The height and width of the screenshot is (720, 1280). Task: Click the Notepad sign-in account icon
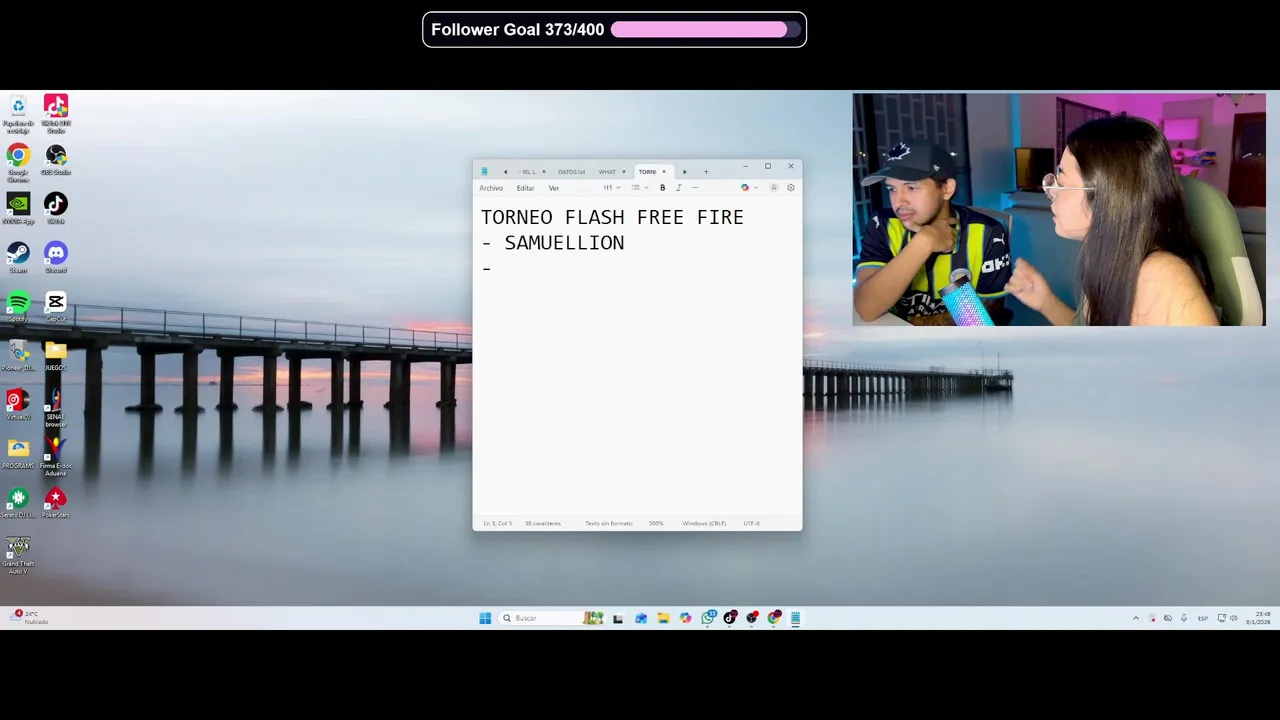774,188
